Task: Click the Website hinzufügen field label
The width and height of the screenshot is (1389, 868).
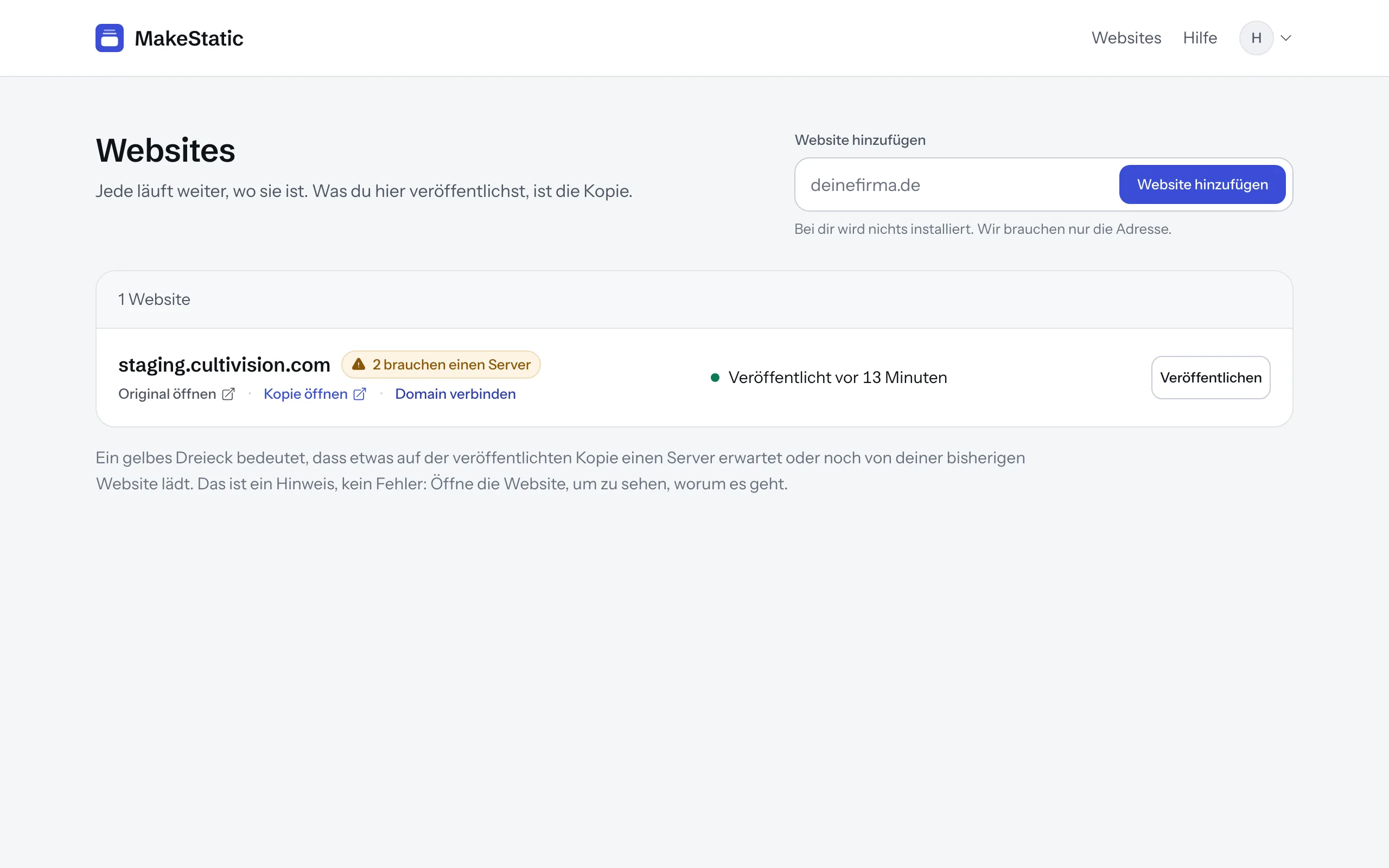Action: [x=860, y=140]
